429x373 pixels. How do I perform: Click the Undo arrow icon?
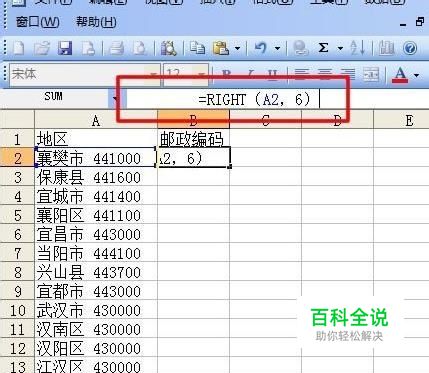[261, 48]
